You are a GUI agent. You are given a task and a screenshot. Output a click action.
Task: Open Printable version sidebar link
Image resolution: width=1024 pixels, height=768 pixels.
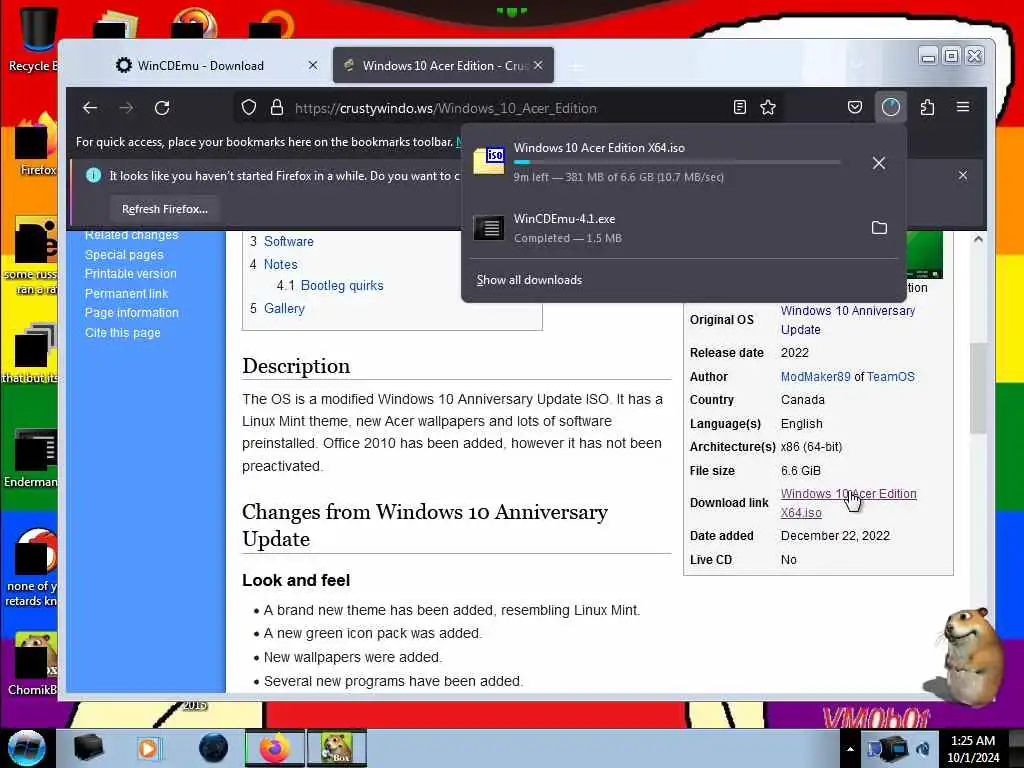click(x=131, y=274)
